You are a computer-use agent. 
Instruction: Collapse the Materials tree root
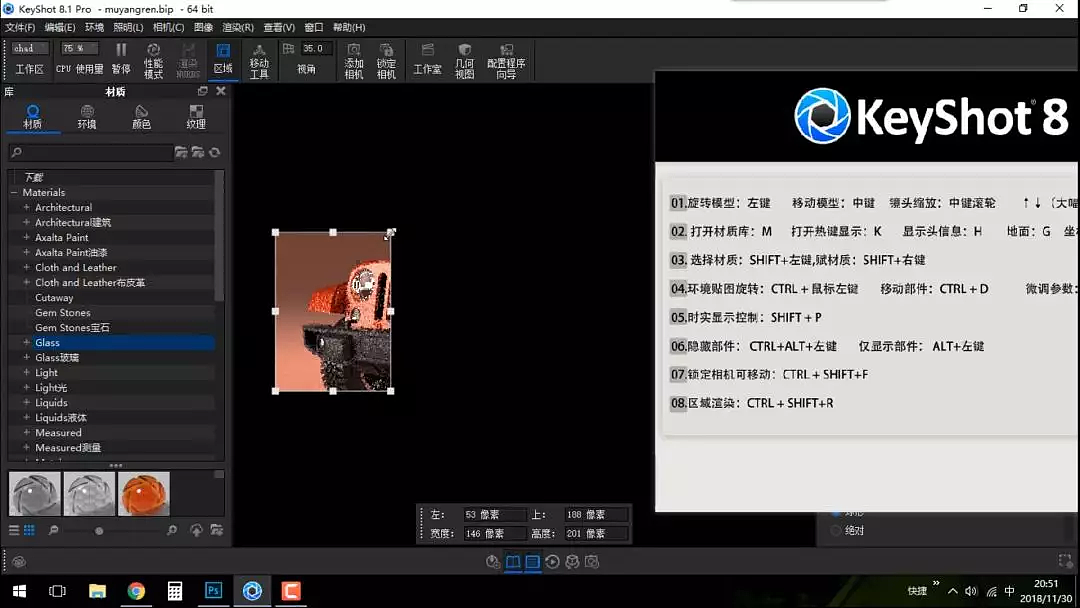(13, 192)
